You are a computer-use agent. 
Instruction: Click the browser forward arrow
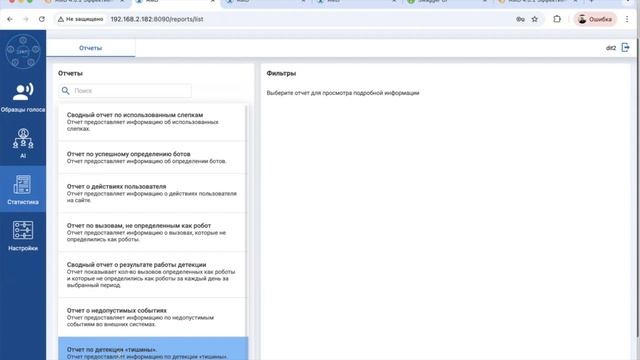tap(26, 19)
